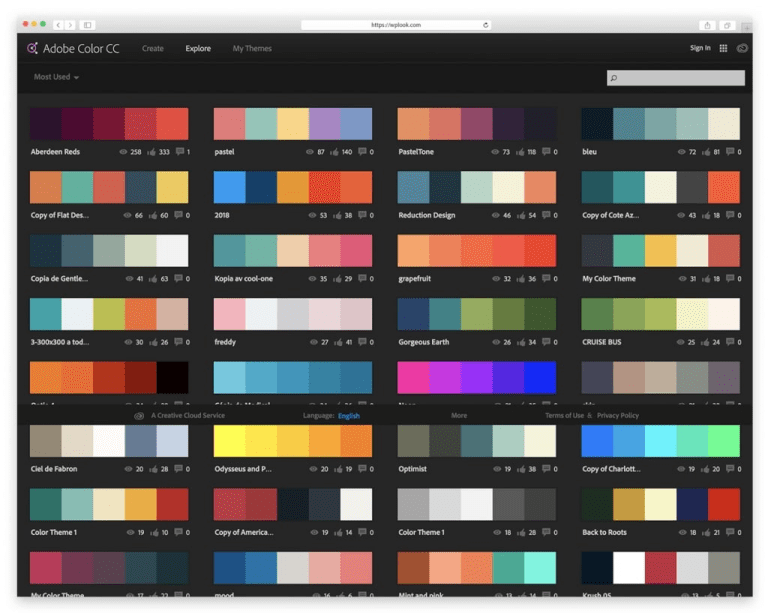
Task: Click the browser back arrow
Action: click(58, 25)
